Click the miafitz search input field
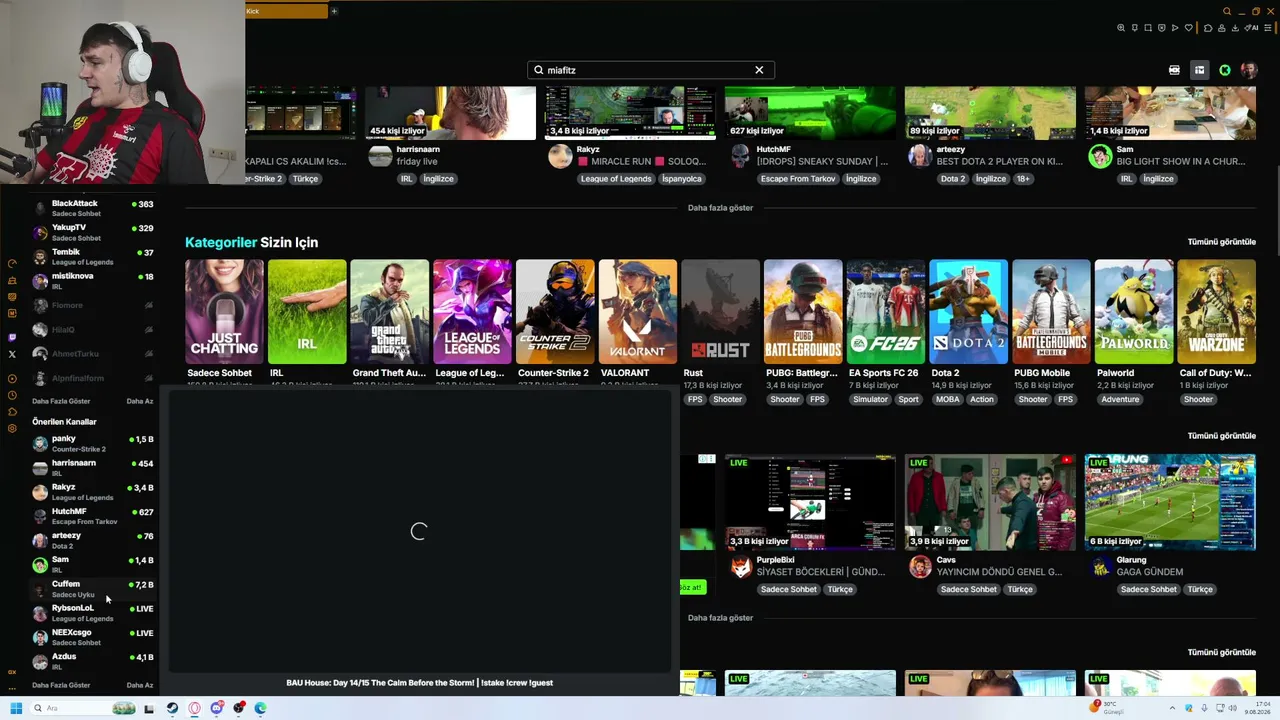 [x=650, y=70]
